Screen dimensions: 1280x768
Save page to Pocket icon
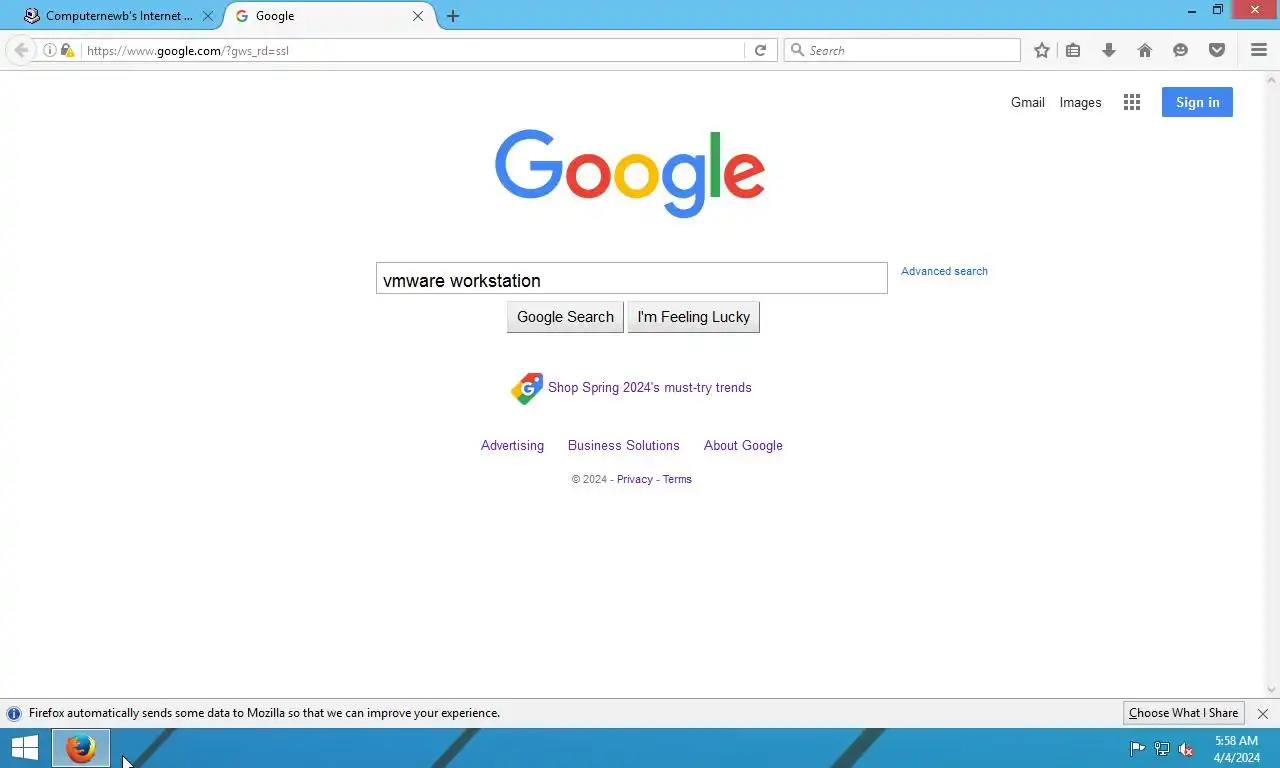click(x=1217, y=50)
